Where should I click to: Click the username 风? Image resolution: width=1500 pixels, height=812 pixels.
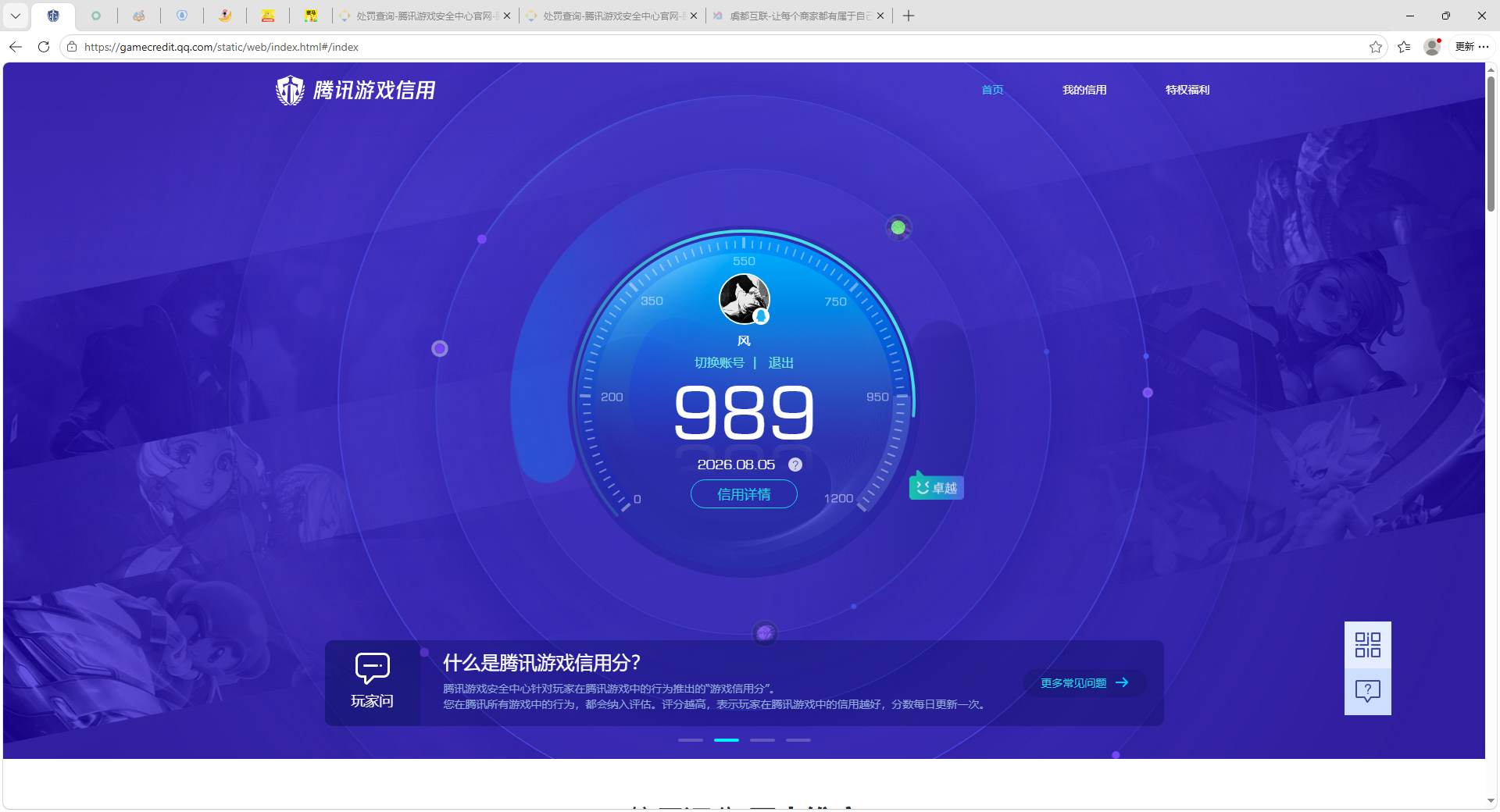744,340
